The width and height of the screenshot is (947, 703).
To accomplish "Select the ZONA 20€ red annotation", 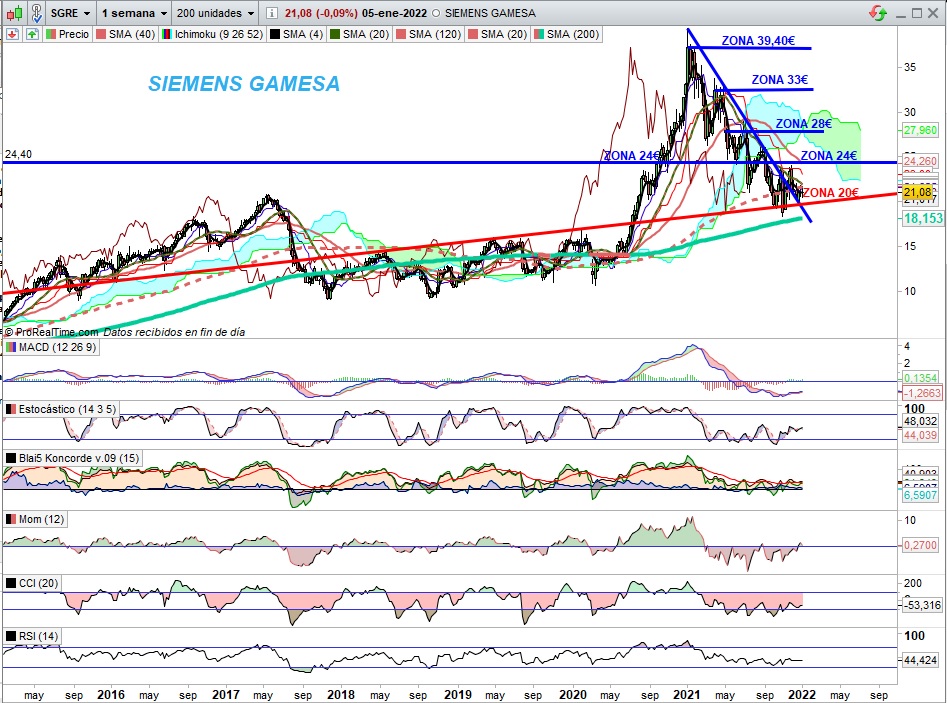I will [830, 193].
